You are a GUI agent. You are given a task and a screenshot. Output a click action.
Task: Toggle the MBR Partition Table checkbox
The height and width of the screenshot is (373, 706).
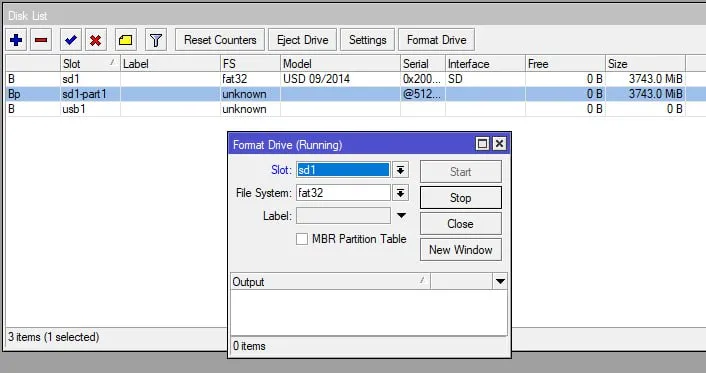tap(302, 239)
